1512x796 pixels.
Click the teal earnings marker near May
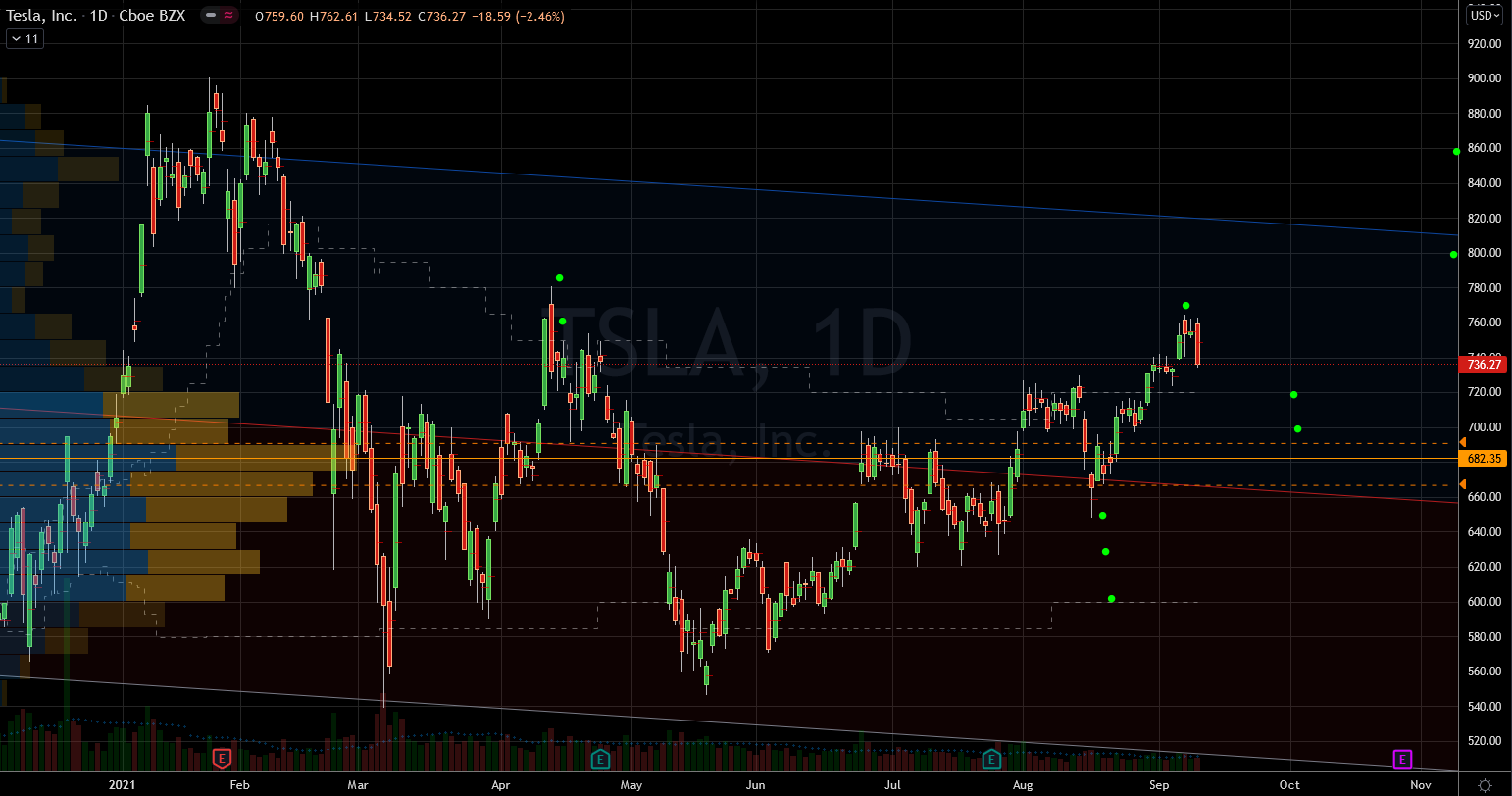pos(600,759)
